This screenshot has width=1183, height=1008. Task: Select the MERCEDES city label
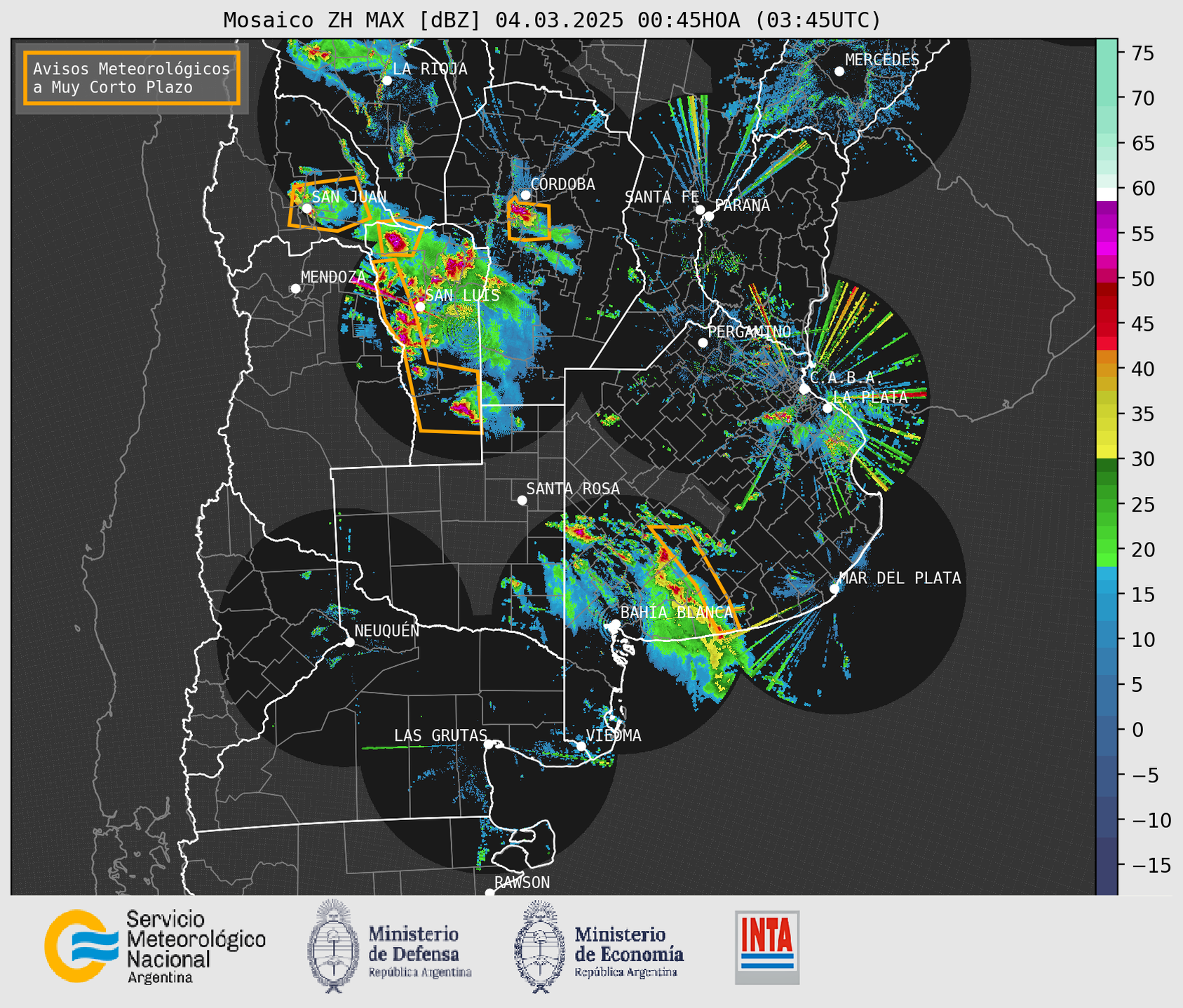click(882, 60)
